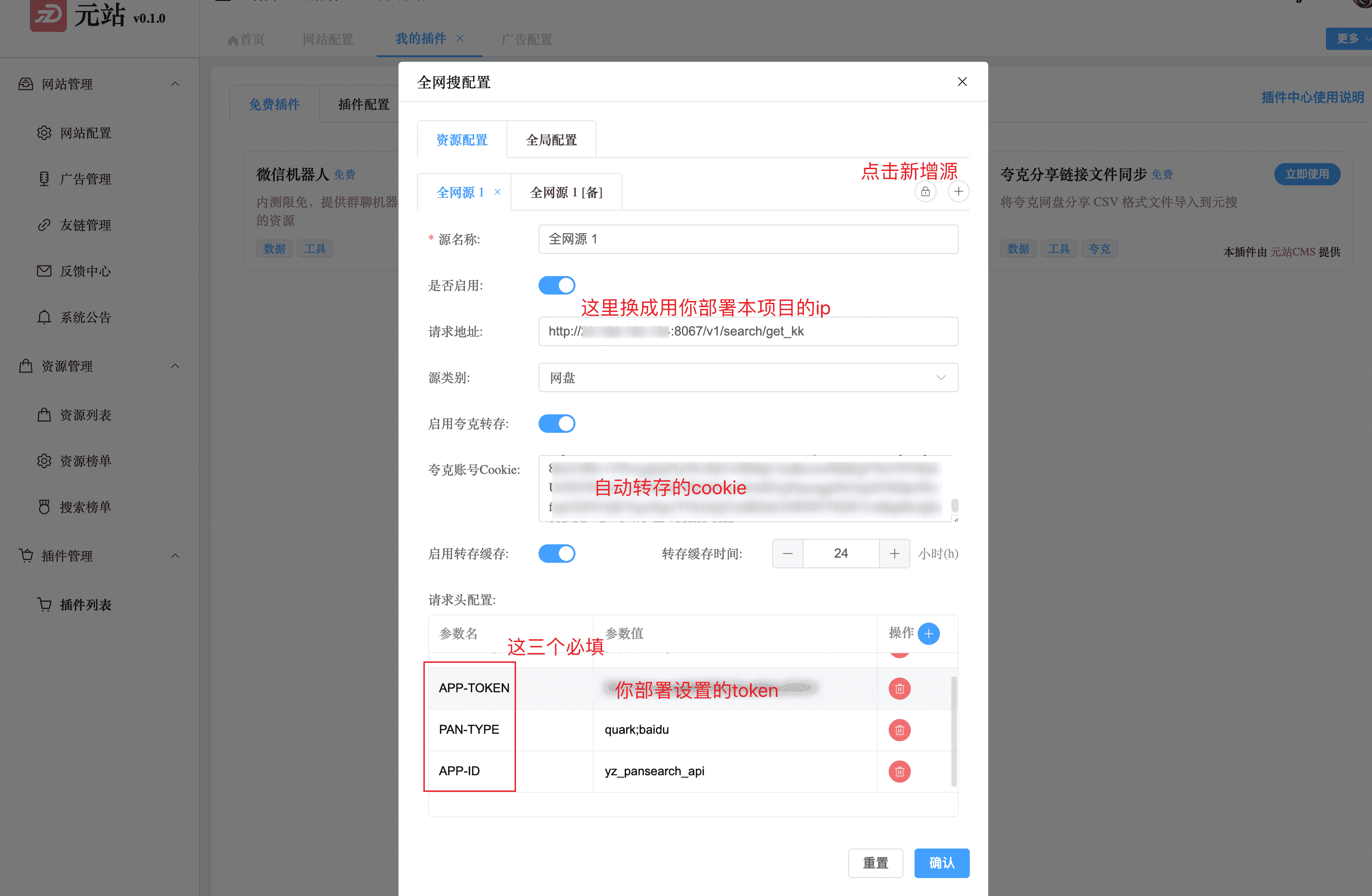Open 系统公告 in the sidebar
The height and width of the screenshot is (896, 1372).
[x=85, y=317]
